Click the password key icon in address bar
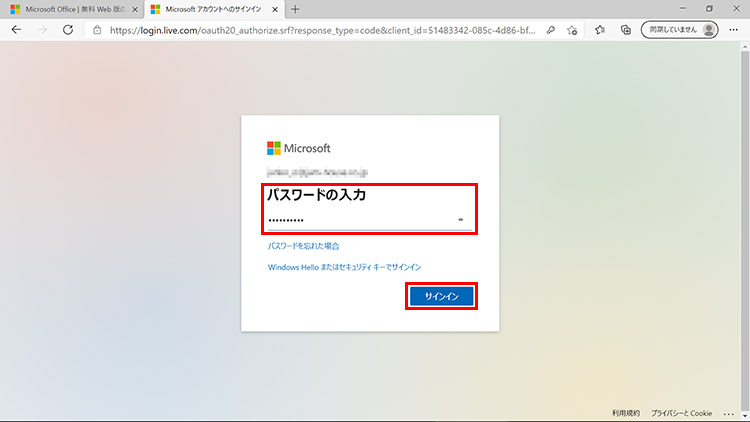750x422 pixels. point(551,30)
